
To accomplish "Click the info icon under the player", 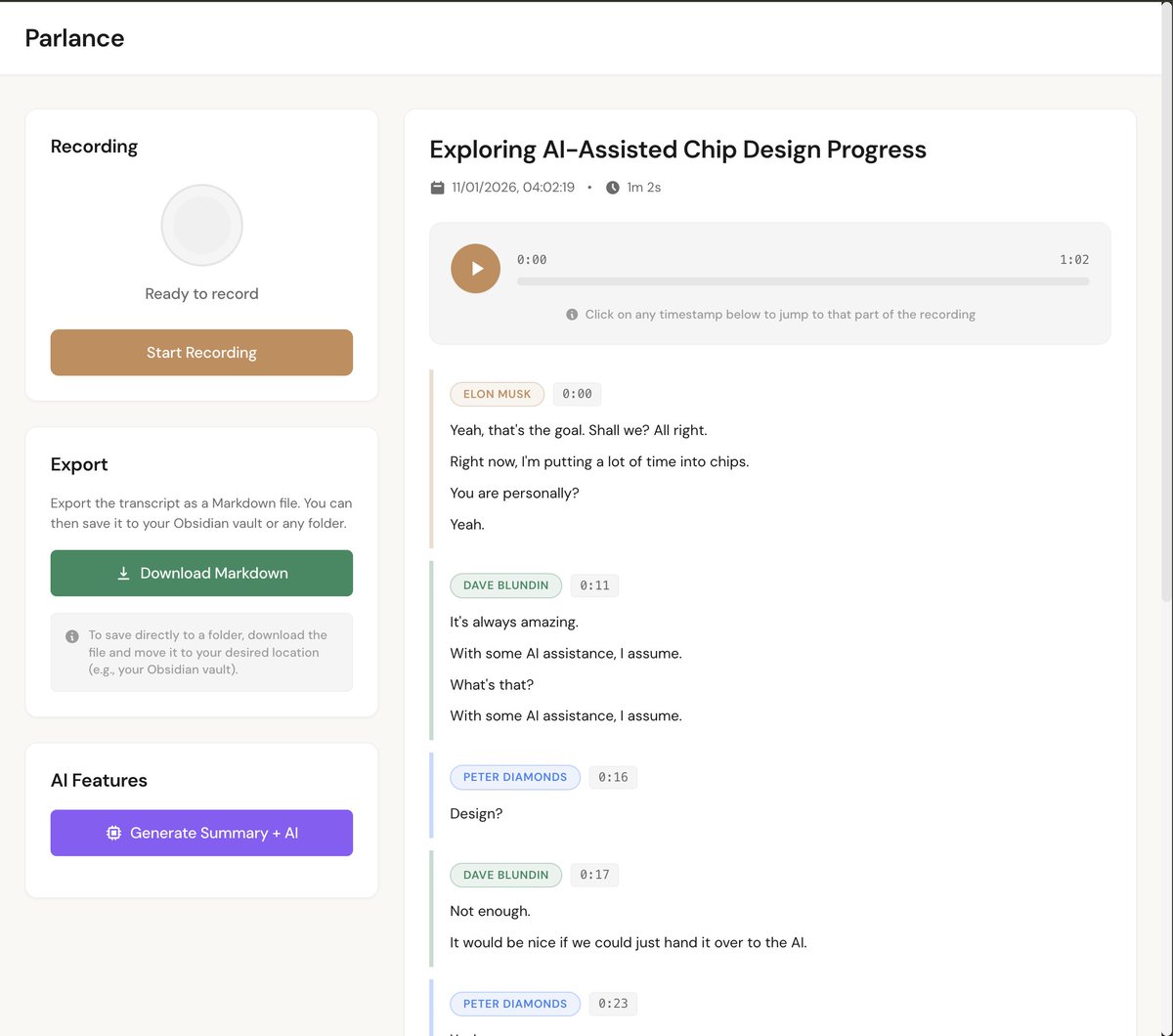I will pyautogui.click(x=572, y=315).
